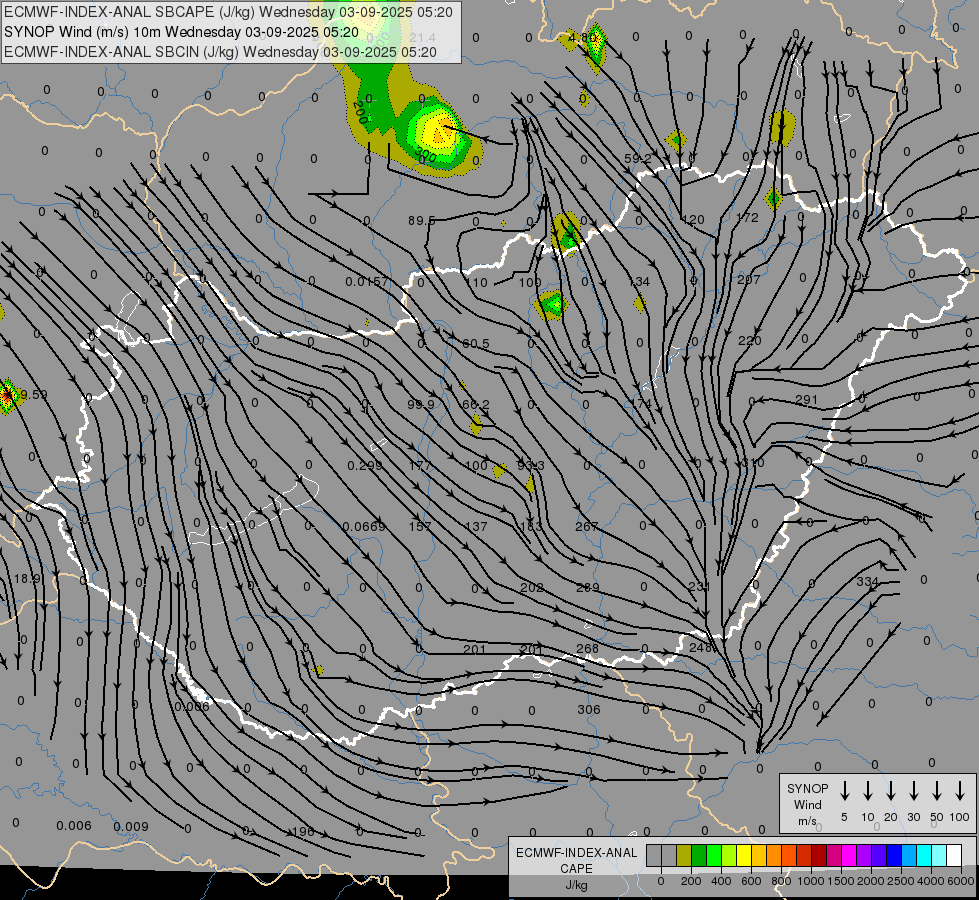This screenshot has width=979, height=900.
Task: Select the light cyan swatch beside white
Action: pyautogui.click(x=938, y=855)
